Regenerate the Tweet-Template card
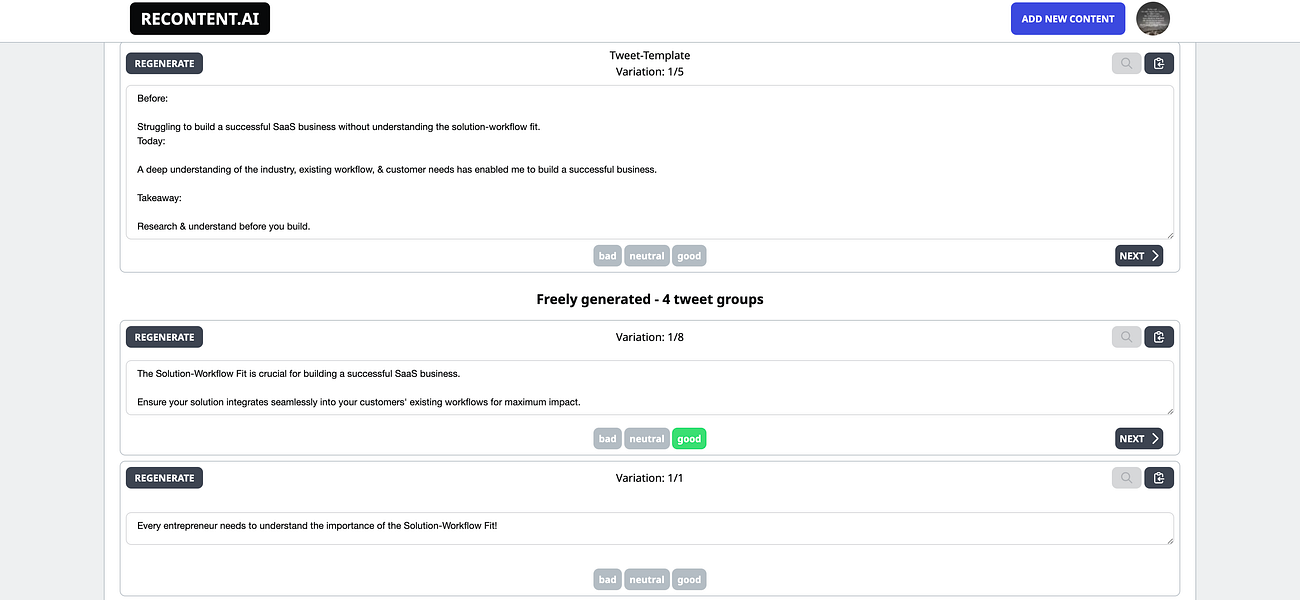This screenshot has width=1300, height=600. (x=164, y=63)
